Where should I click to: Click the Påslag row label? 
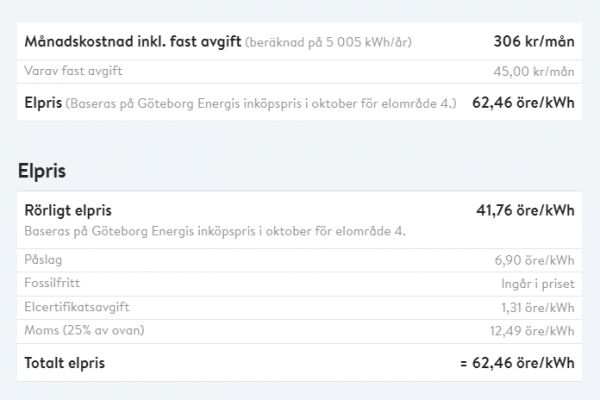pyautogui.click(x=43, y=260)
